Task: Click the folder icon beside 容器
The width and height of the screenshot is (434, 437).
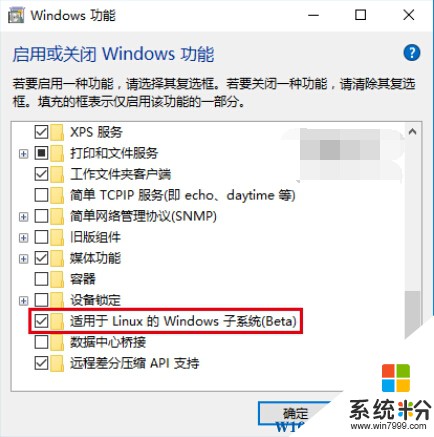Action: click(57, 279)
